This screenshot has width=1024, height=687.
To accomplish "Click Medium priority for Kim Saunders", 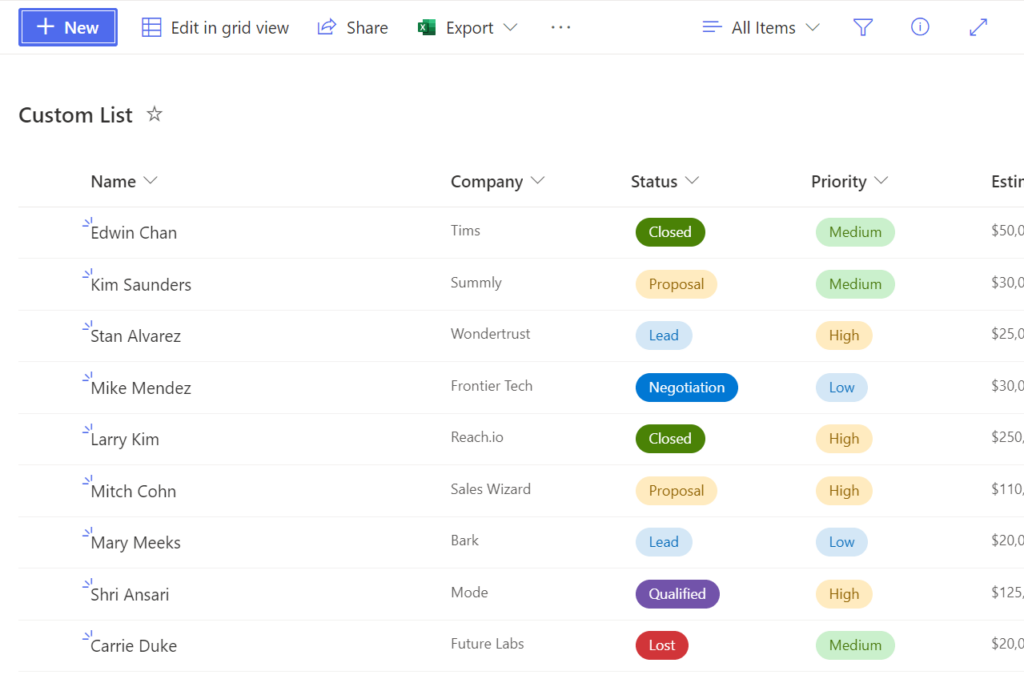I will 855,284.
